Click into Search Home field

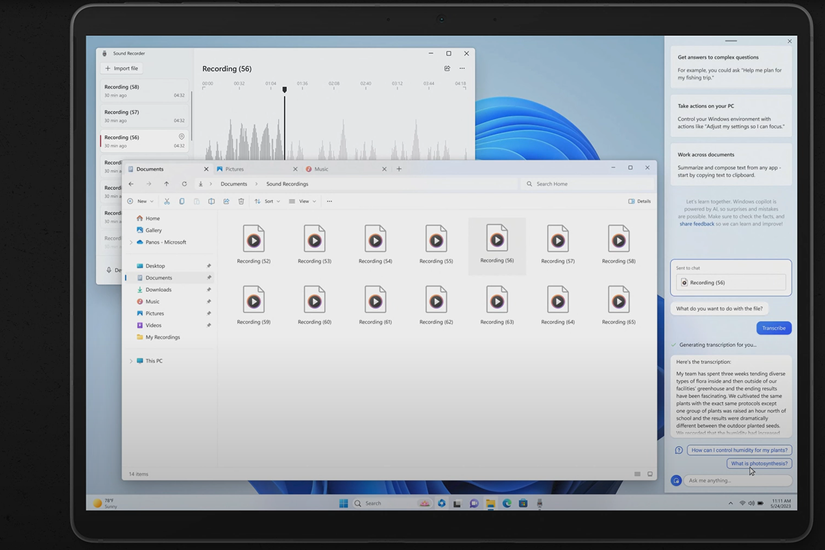(588, 184)
